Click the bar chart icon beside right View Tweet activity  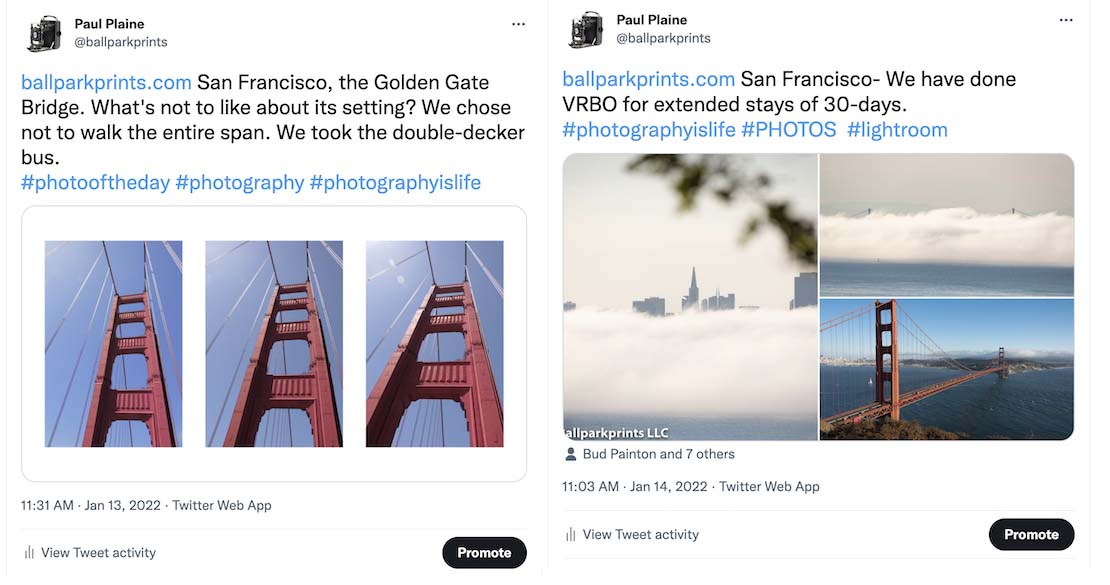coord(571,535)
